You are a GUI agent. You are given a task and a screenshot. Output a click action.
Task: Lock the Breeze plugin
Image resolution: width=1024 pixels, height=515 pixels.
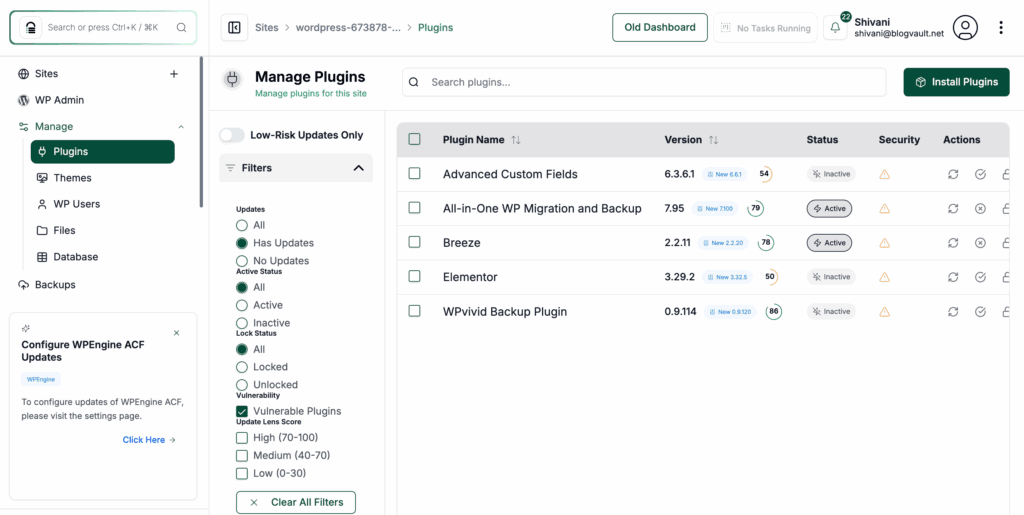coord(1006,243)
